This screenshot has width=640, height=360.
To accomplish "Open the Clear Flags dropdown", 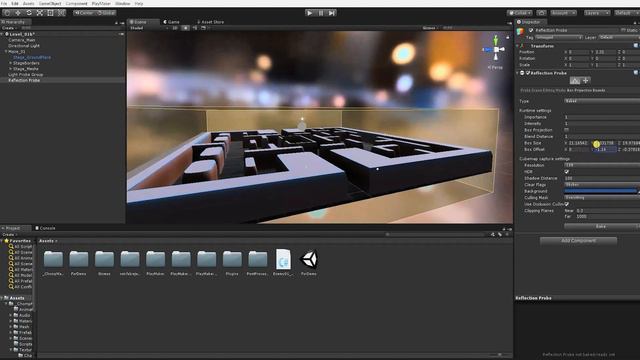I will point(602,185).
